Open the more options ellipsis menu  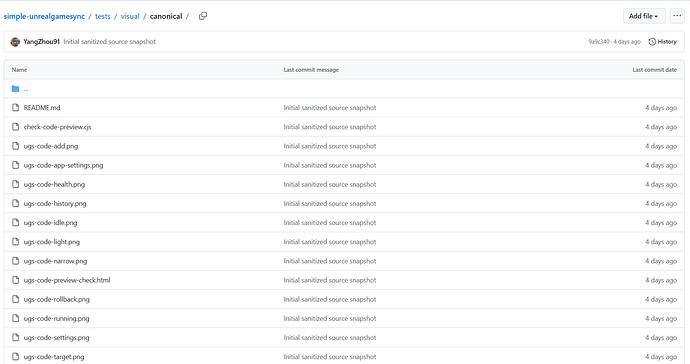click(677, 16)
